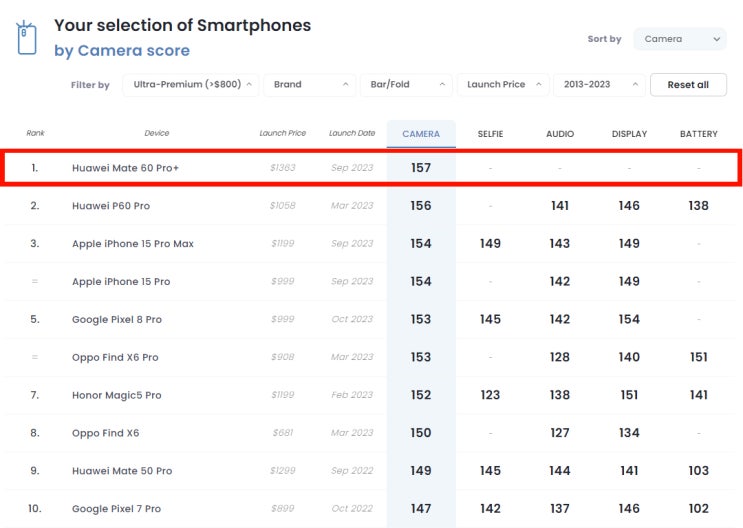Image resolution: width=743 pixels, height=528 pixels.
Task: Click selfie score 149 for iPhone 15 Pro Max
Action: coord(490,244)
